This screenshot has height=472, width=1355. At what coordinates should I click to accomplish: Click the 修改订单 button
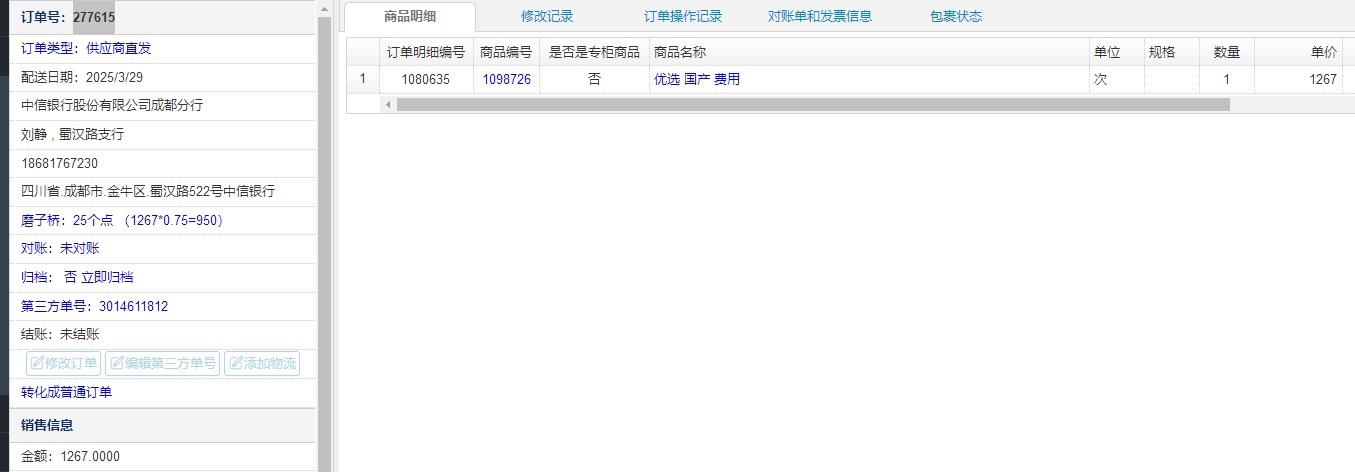click(x=64, y=363)
